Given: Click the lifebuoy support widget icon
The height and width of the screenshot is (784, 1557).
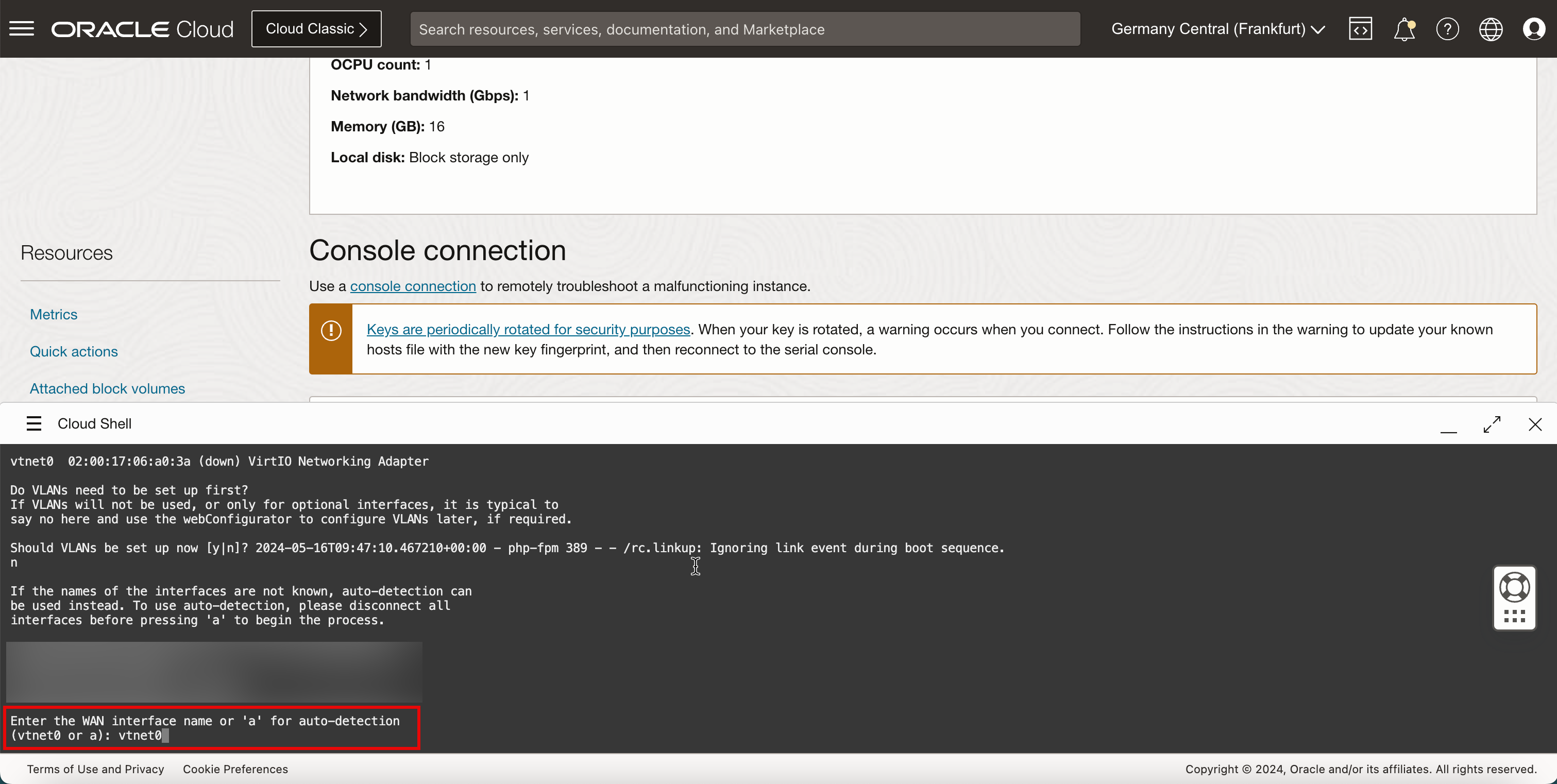Looking at the screenshot, I should pyautogui.click(x=1514, y=588).
